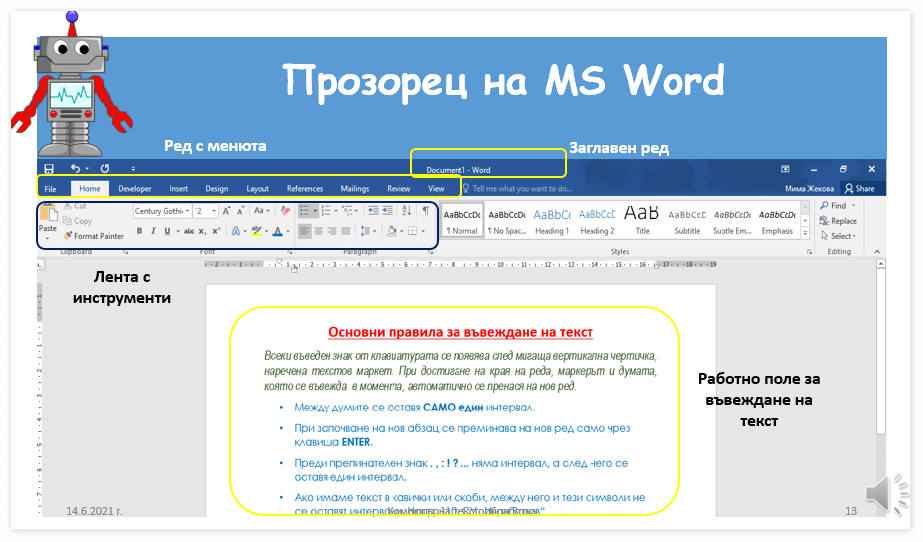The height and width of the screenshot is (542, 923).
Task: Click the Borders grid icon
Action: click(413, 231)
